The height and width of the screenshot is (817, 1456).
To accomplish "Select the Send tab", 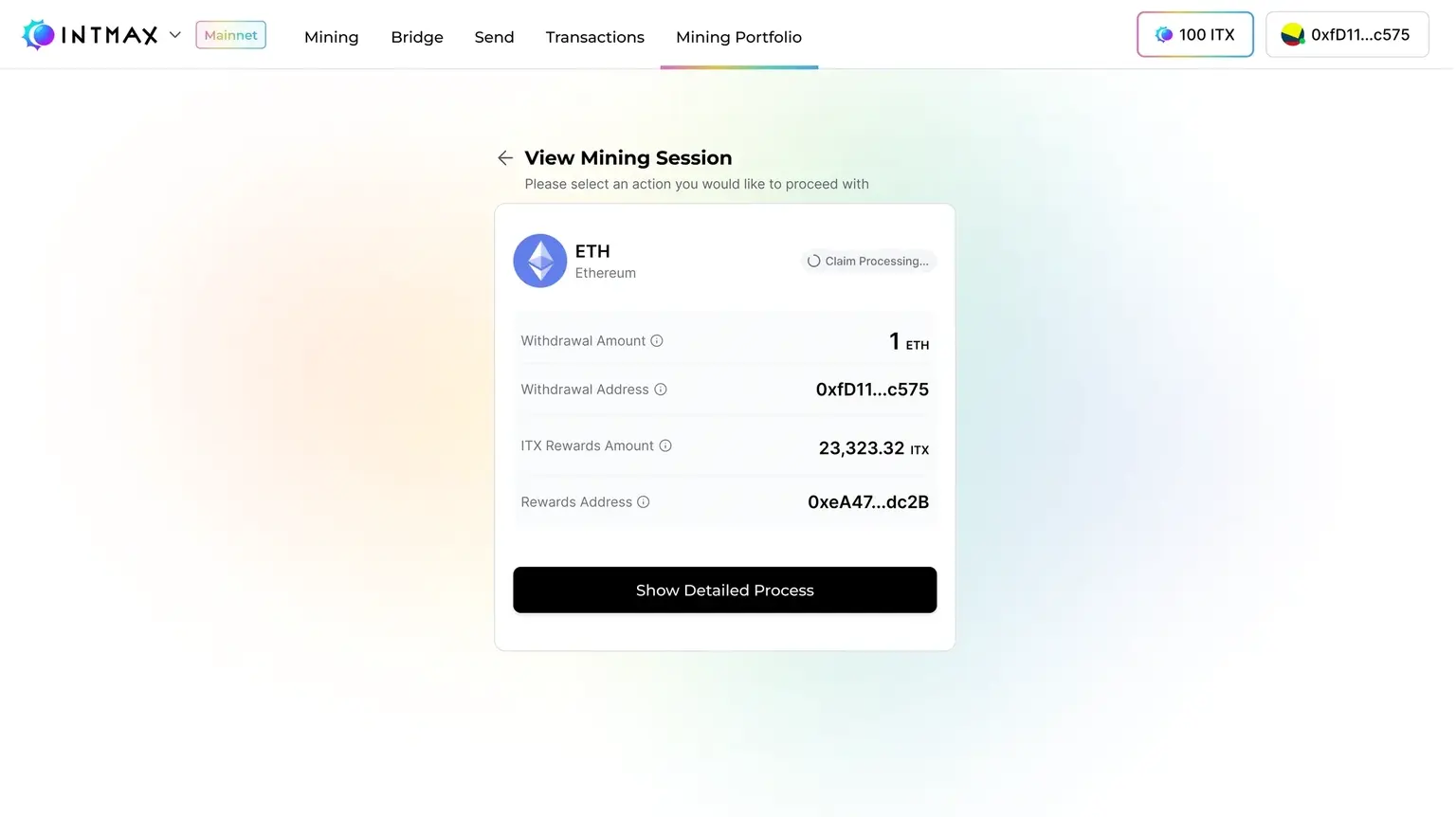I will (x=495, y=37).
